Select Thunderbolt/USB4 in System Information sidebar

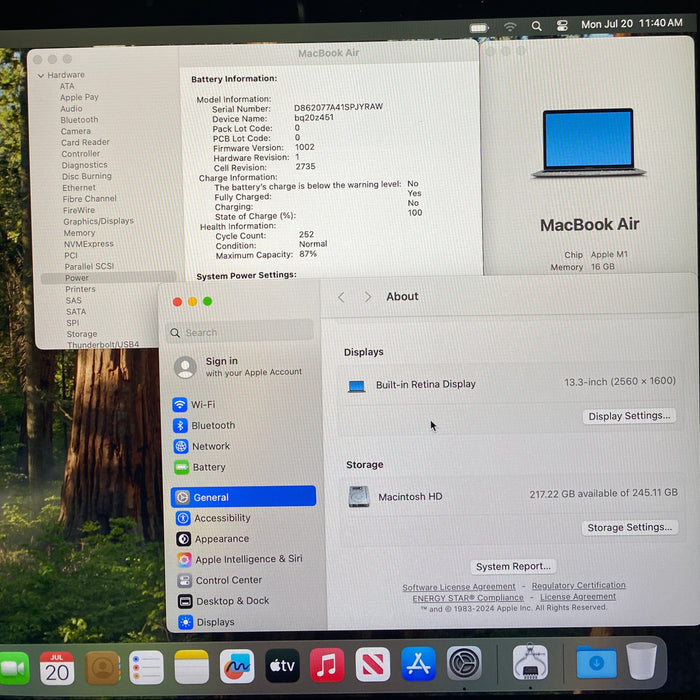tap(103, 344)
